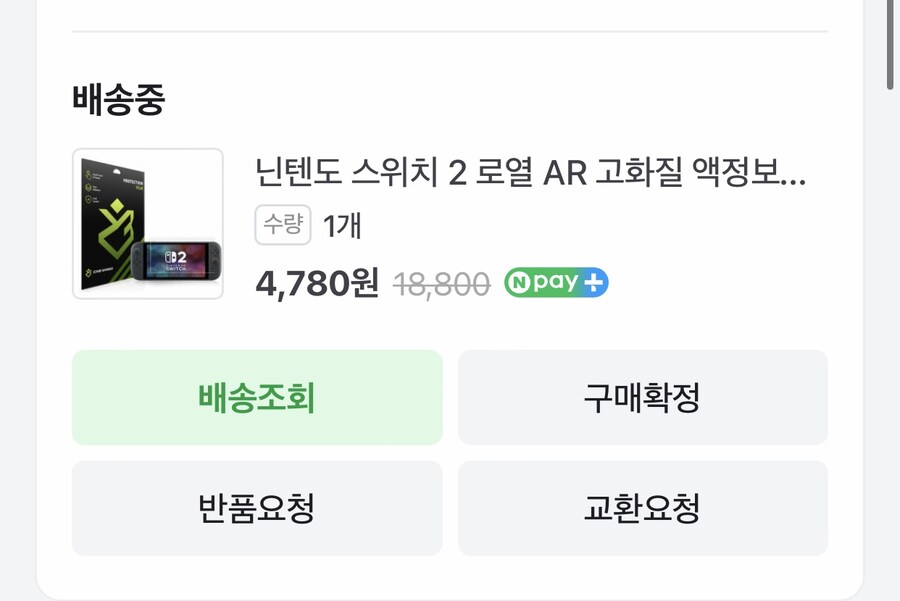Open 배송조회 to track delivery
900x601 pixels.
pyautogui.click(x=256, y=397)
